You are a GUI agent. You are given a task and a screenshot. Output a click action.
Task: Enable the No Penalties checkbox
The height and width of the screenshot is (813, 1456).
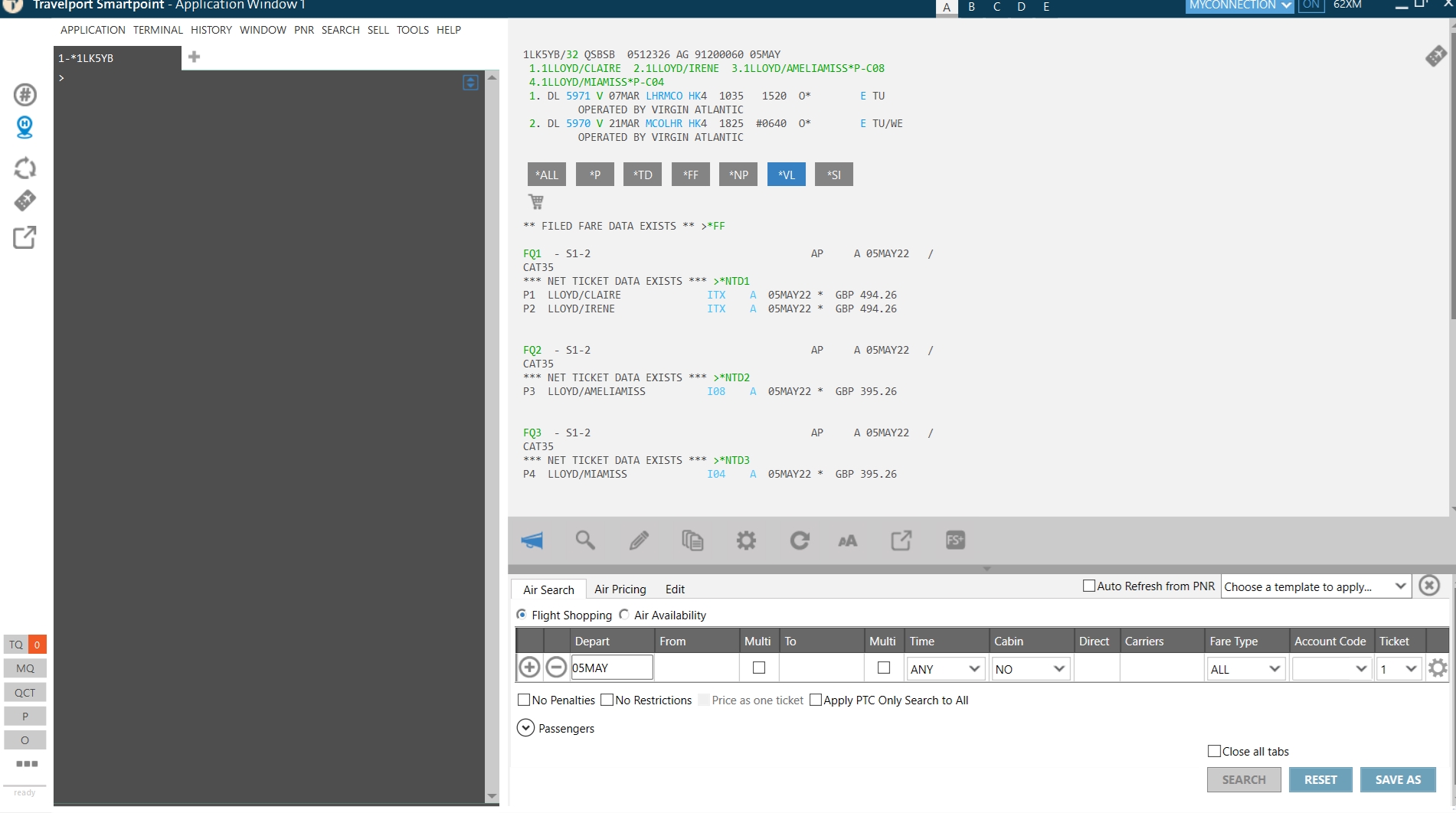pyautogui.click(x=524, y=700)
